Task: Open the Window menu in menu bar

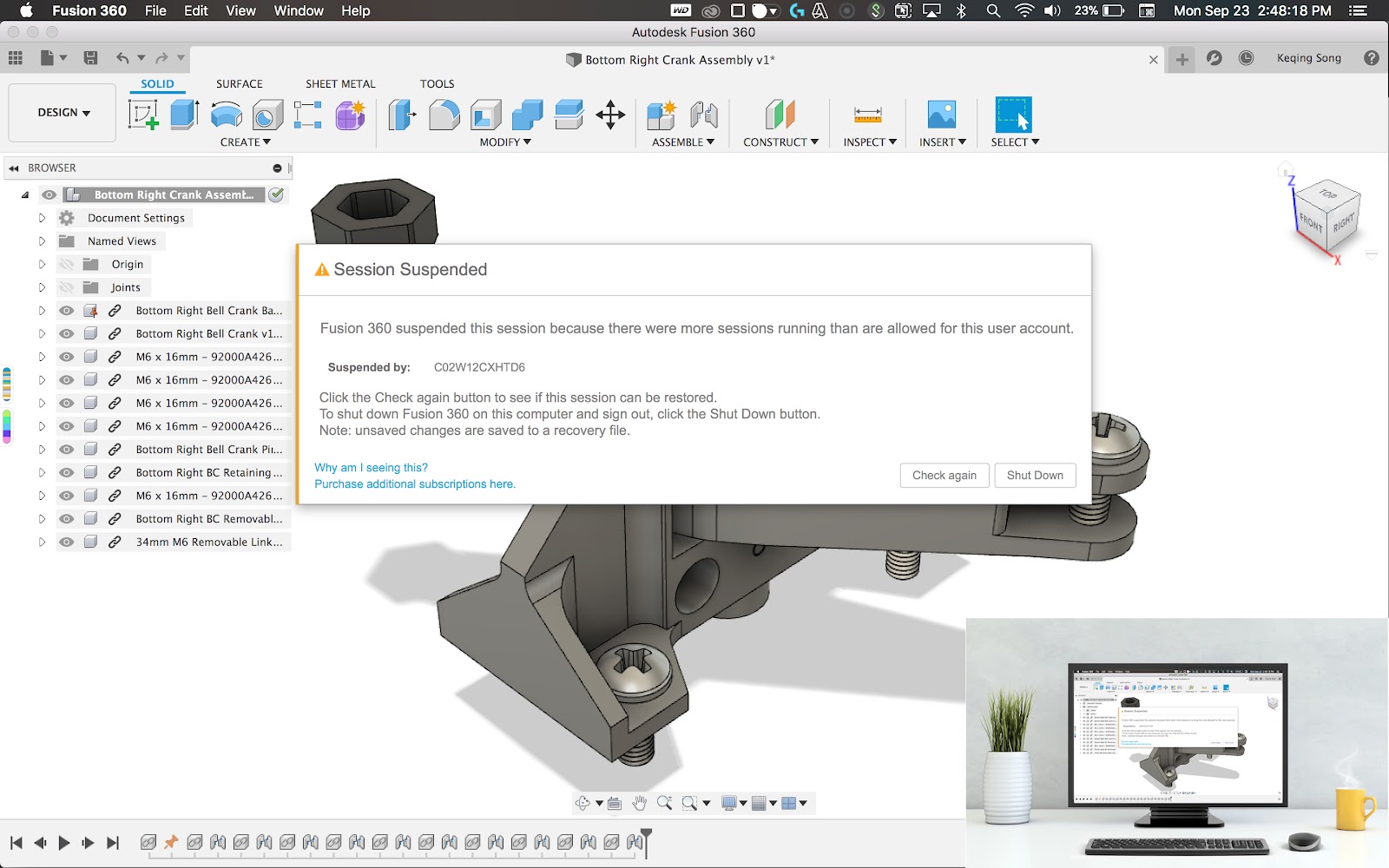Action: point(298,10)
